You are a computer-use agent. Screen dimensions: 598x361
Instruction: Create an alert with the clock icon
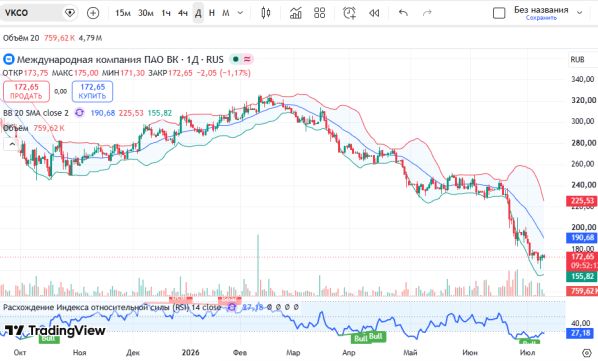point(349,13)
